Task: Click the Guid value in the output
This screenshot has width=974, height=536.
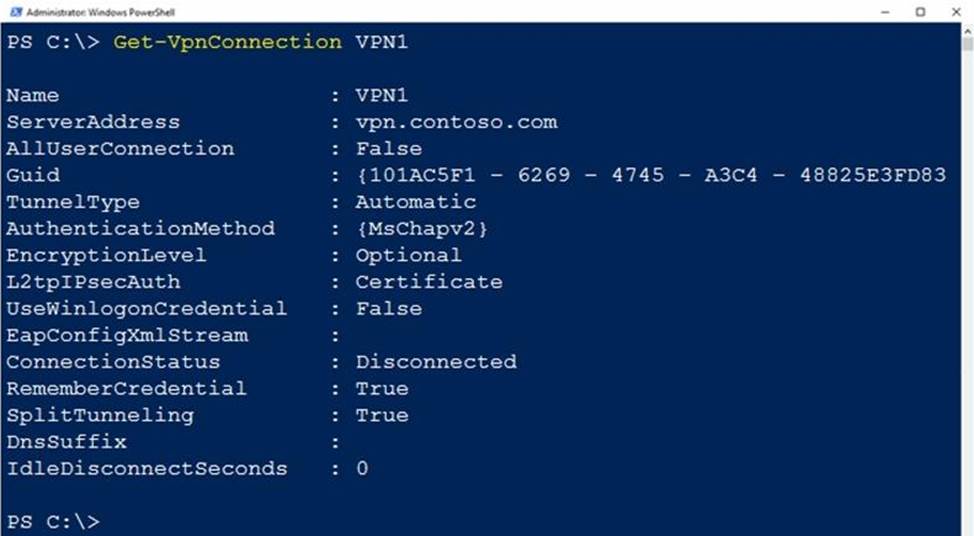Action: coord(650,175)
